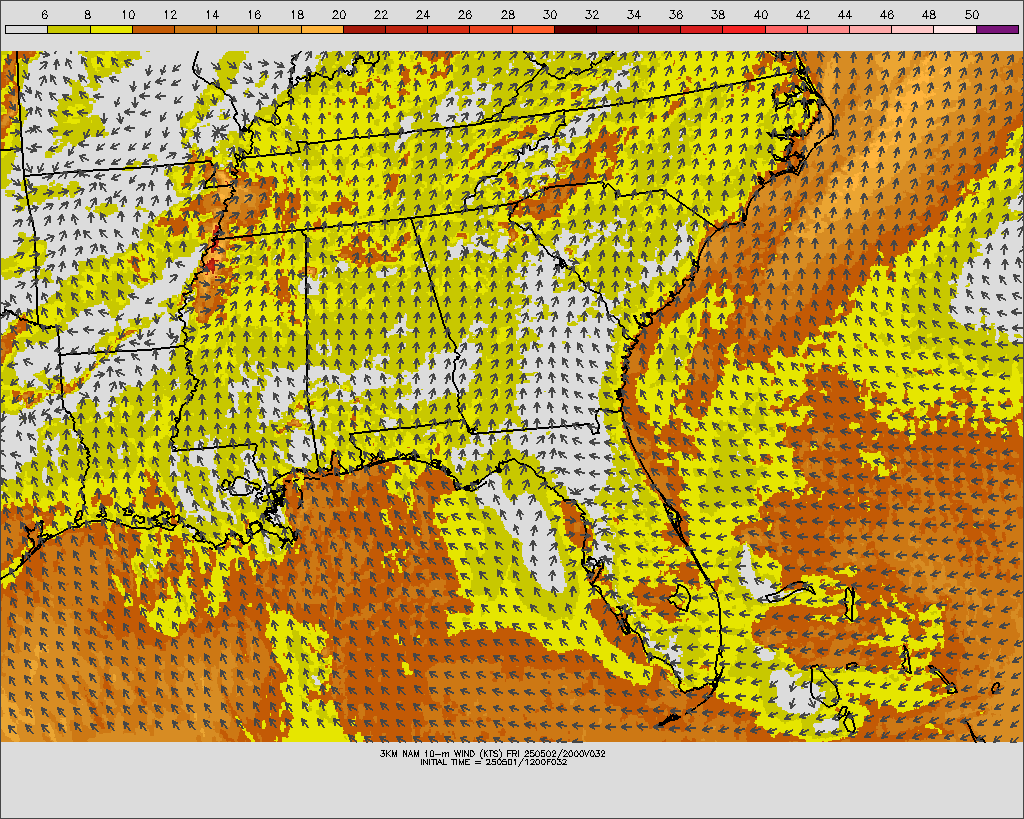Click the legend label "46"
The height and width of the screenshot is (819, 1024).
[x=887, y=14]
